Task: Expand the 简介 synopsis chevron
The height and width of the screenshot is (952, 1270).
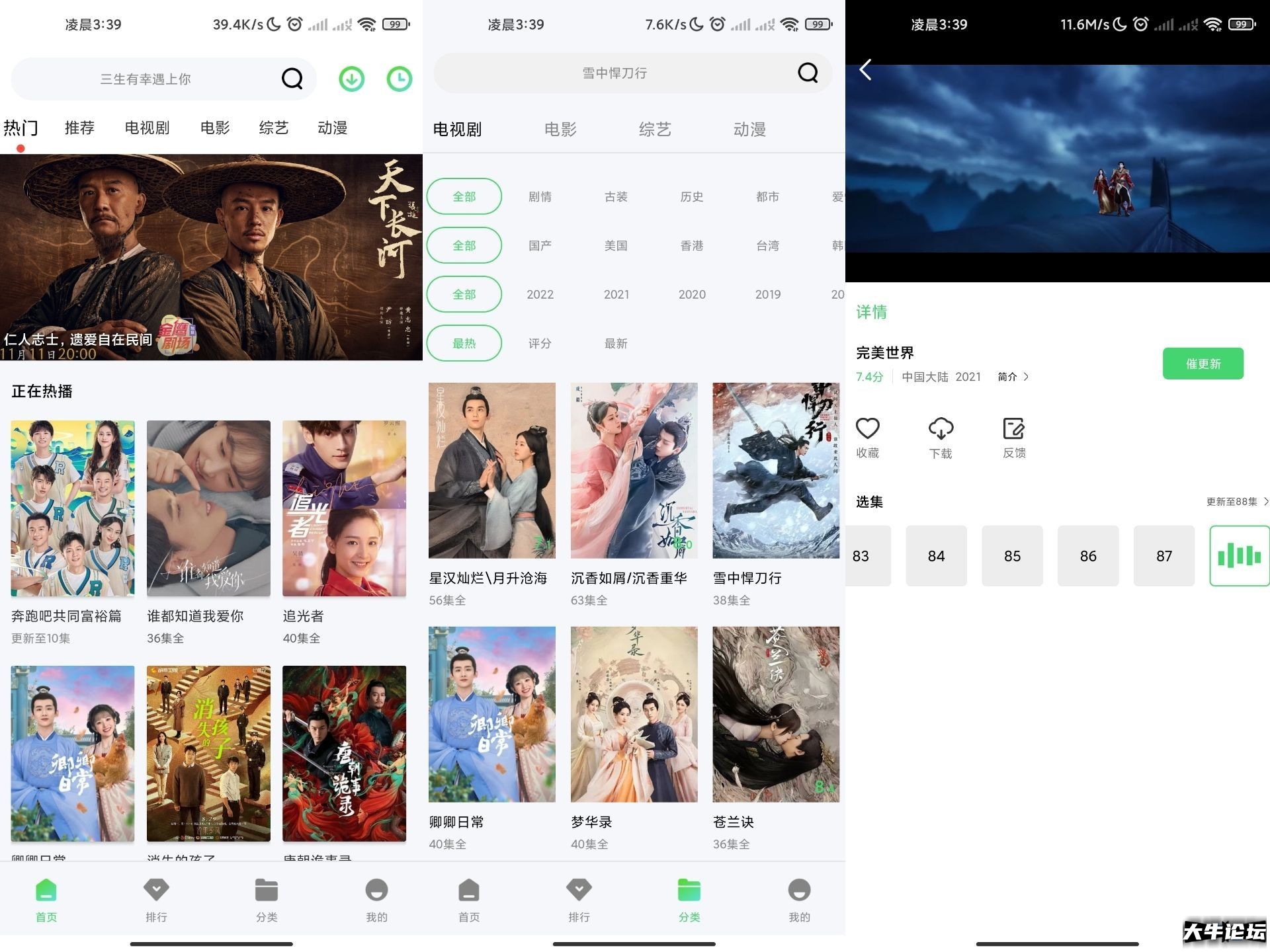Action: [1013, 377]
